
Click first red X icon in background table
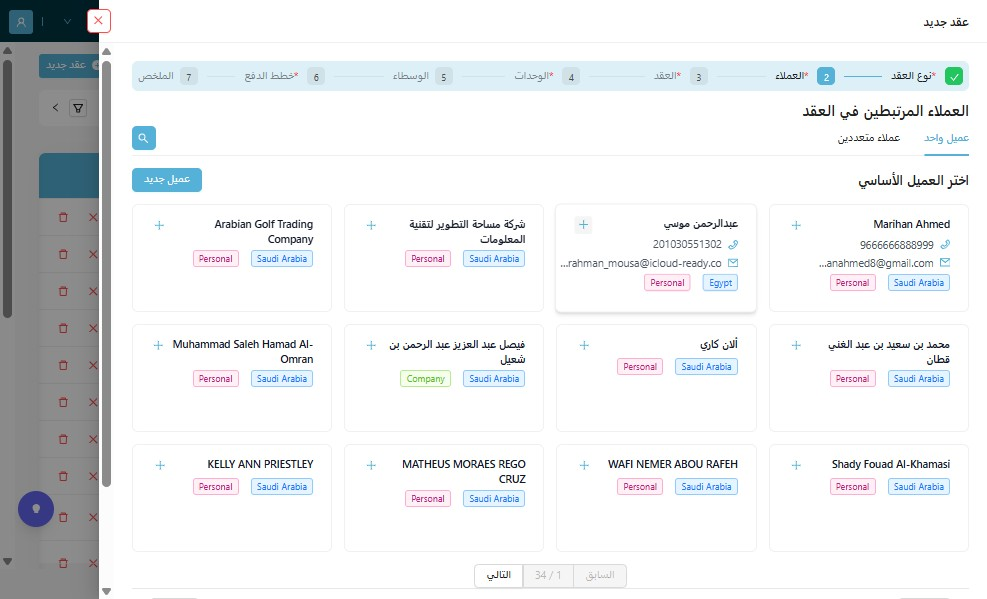pyautogui.click(x=93, y=217)
